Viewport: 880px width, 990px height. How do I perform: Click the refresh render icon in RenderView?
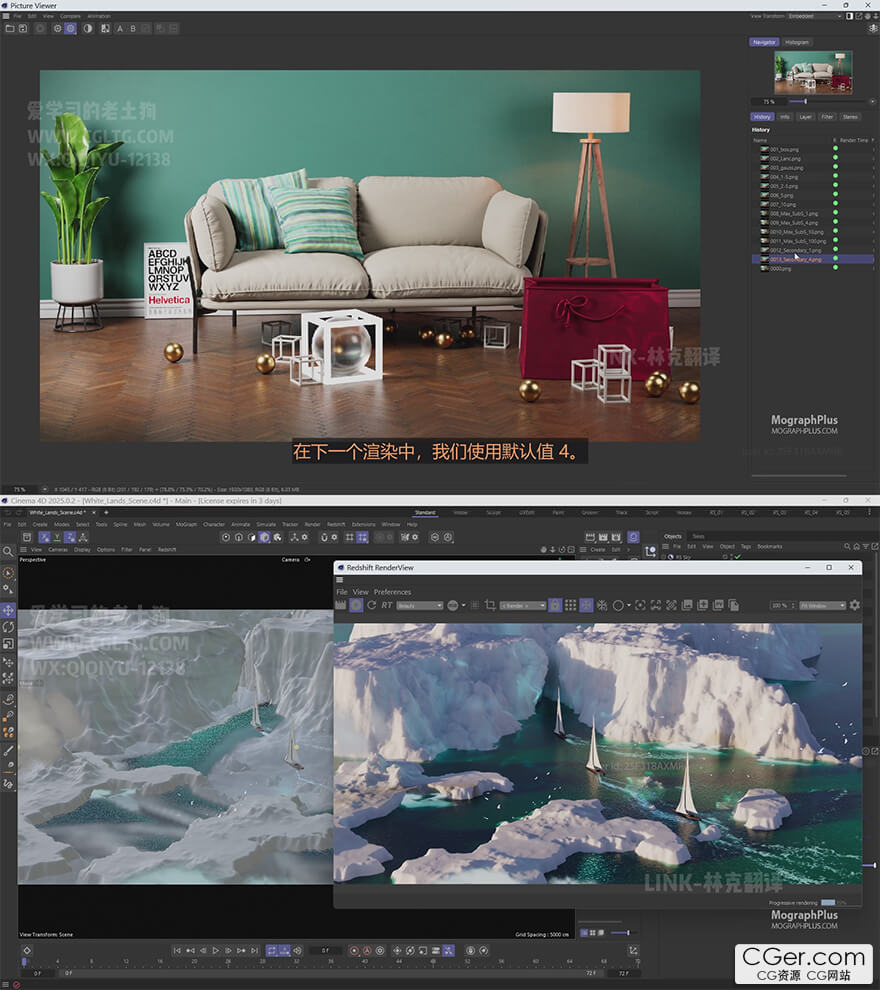tap(372, 605)
